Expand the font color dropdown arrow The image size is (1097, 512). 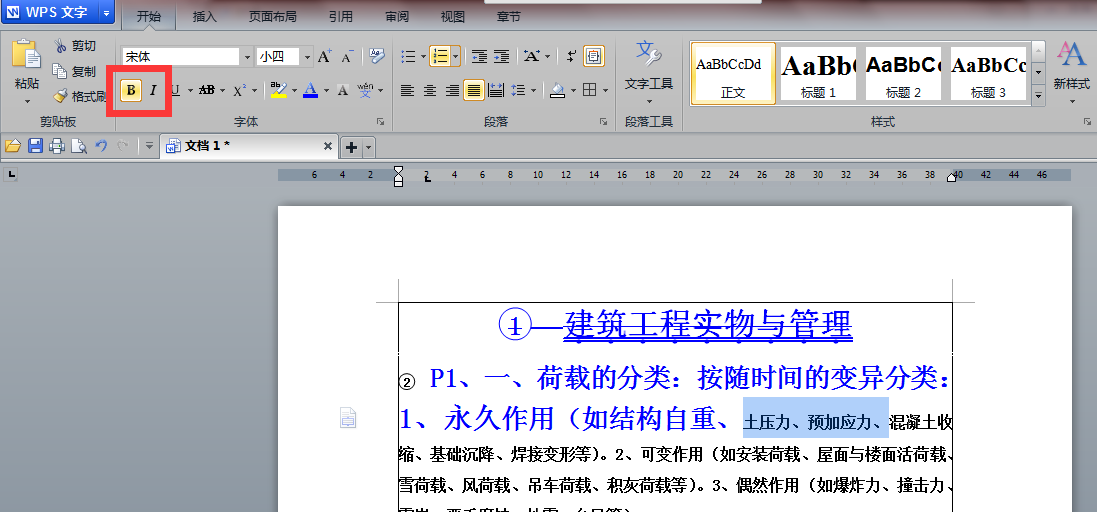[326, 90]
